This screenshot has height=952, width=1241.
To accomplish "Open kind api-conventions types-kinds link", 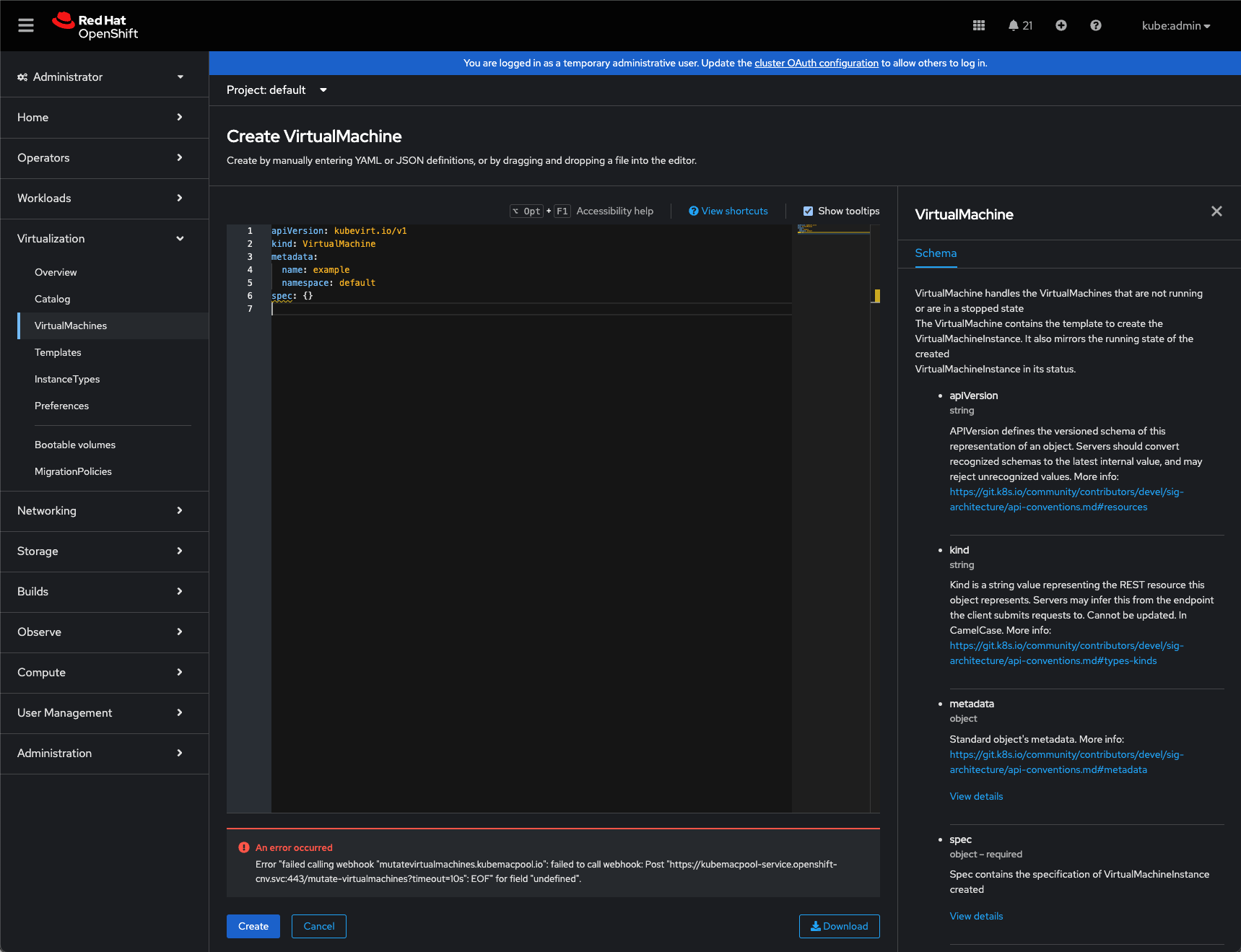I will coord(1066,653).
